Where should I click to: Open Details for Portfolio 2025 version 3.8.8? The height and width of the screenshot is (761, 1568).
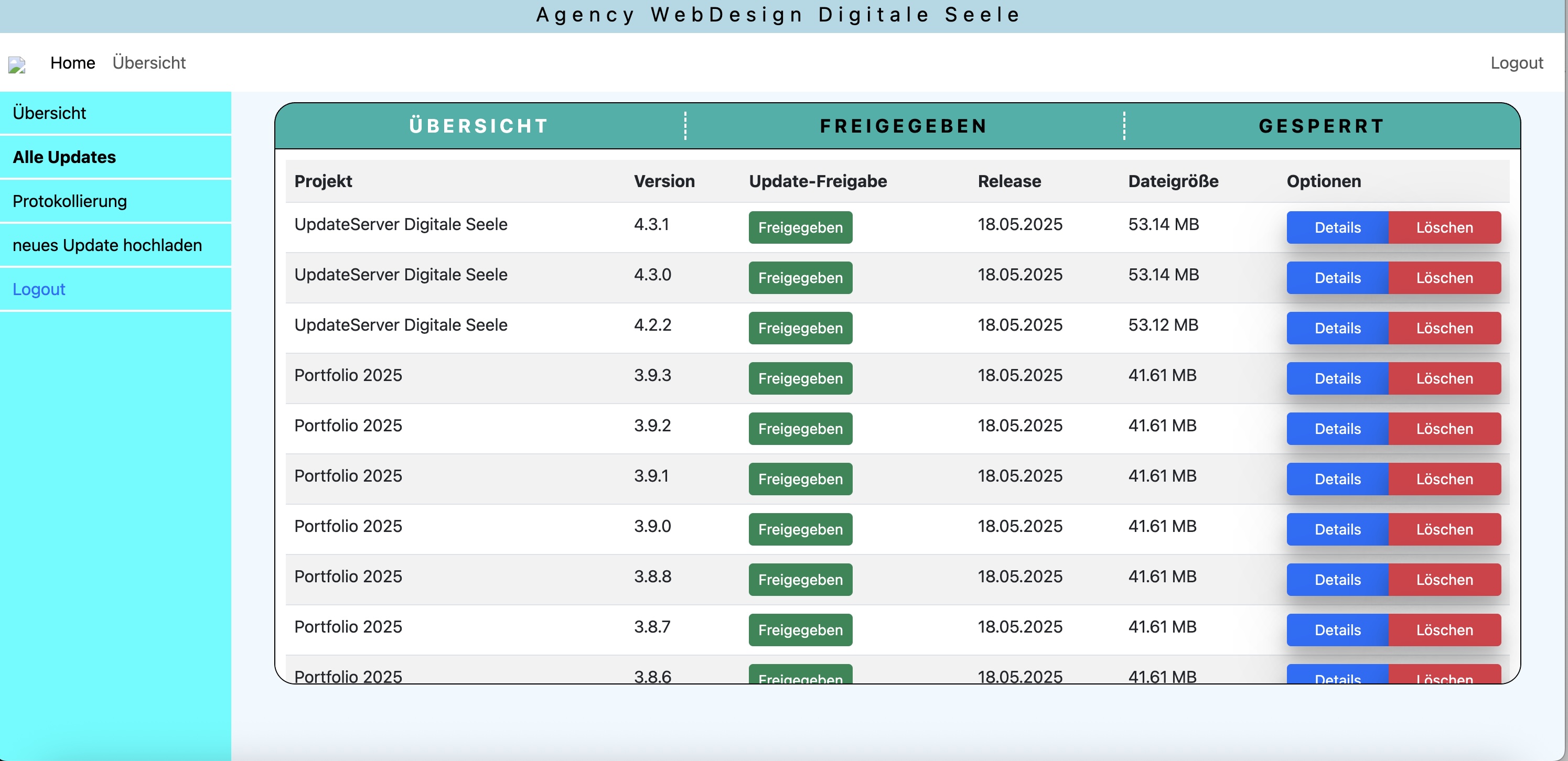coord(1337,580)
